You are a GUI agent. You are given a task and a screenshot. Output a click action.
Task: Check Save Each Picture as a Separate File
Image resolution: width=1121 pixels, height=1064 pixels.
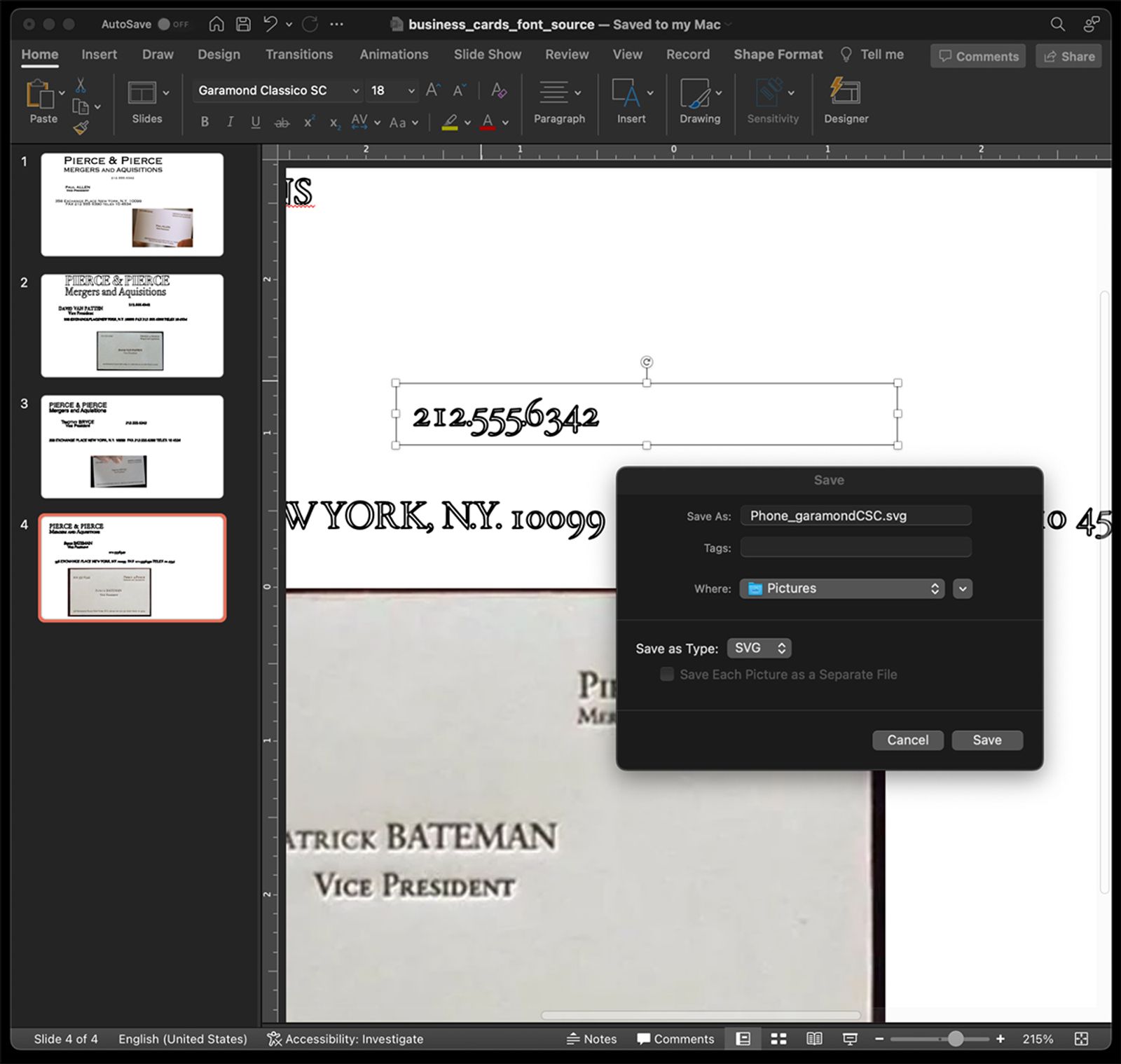pyautogui.click(x=666, y=675)
